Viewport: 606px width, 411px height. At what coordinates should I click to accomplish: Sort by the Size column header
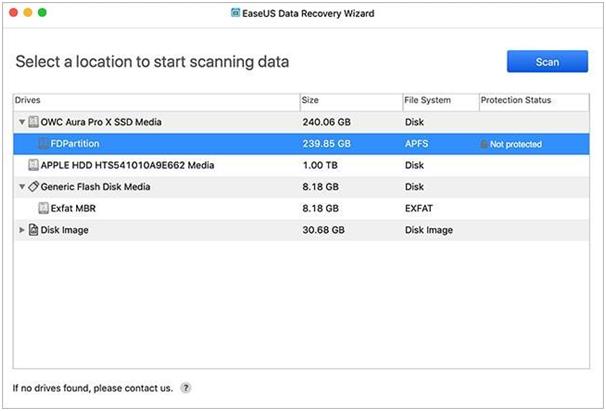click(x=351, y=101)
